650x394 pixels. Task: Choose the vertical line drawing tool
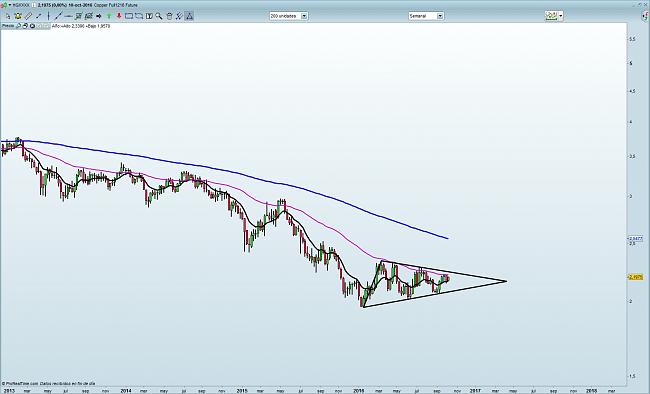48,16
